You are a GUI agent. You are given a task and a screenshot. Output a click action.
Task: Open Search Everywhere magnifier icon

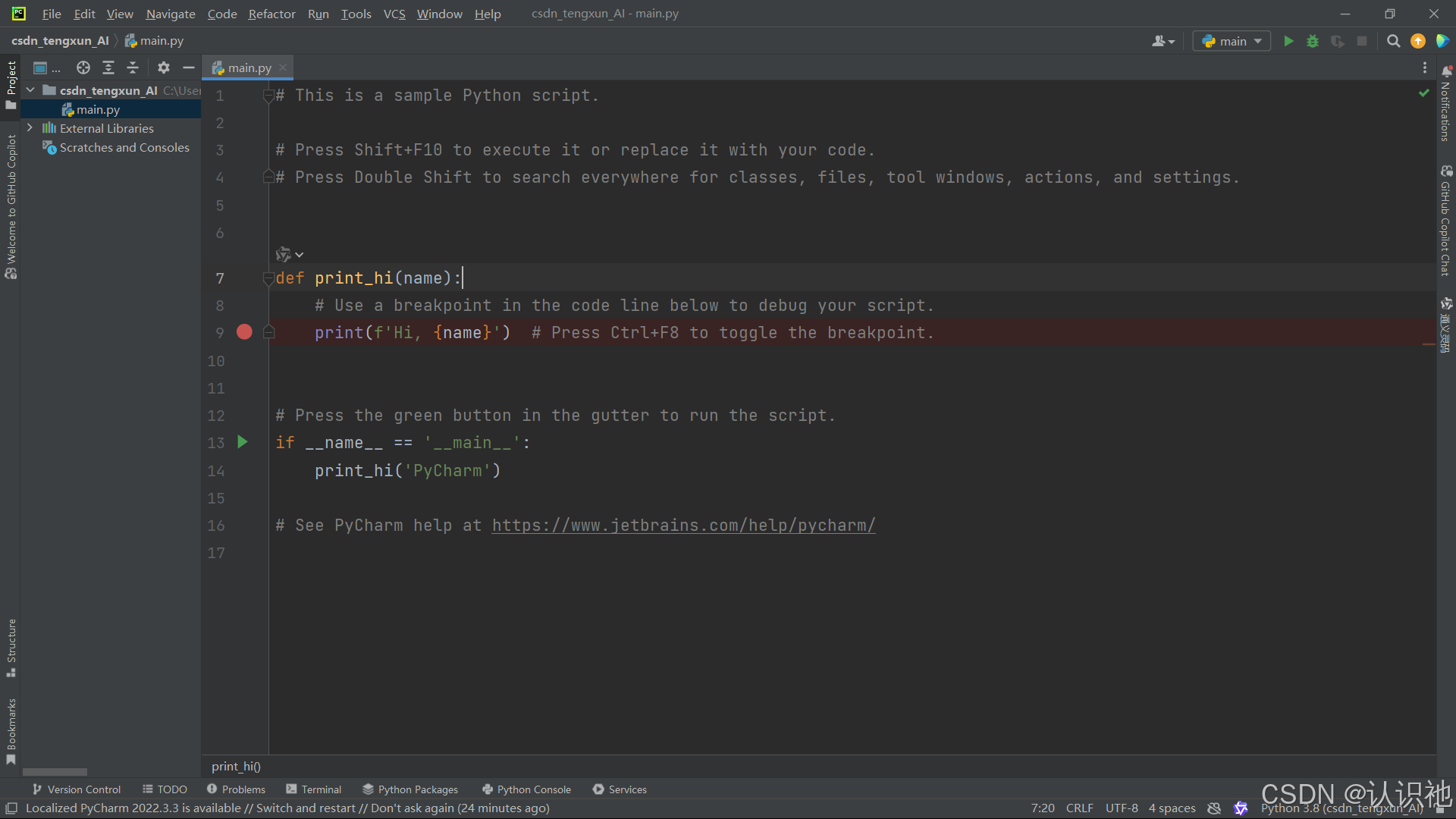(1393, 41)
